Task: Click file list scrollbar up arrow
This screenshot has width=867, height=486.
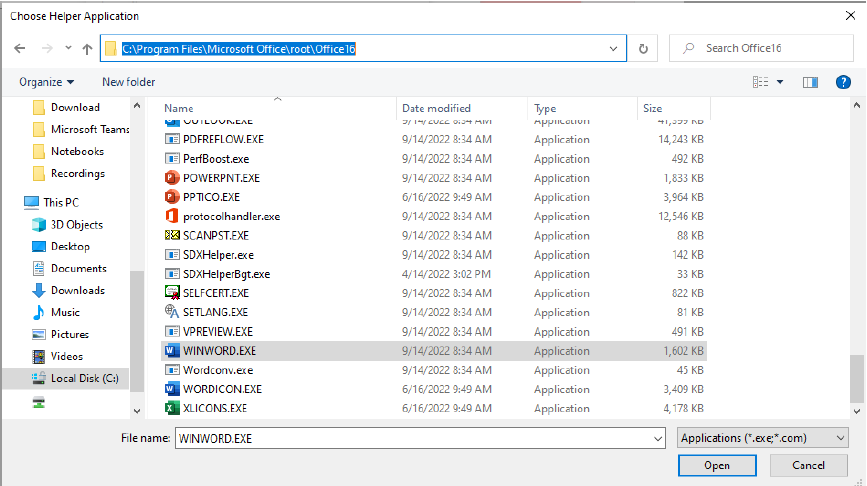Action: [x=857, y=105]
